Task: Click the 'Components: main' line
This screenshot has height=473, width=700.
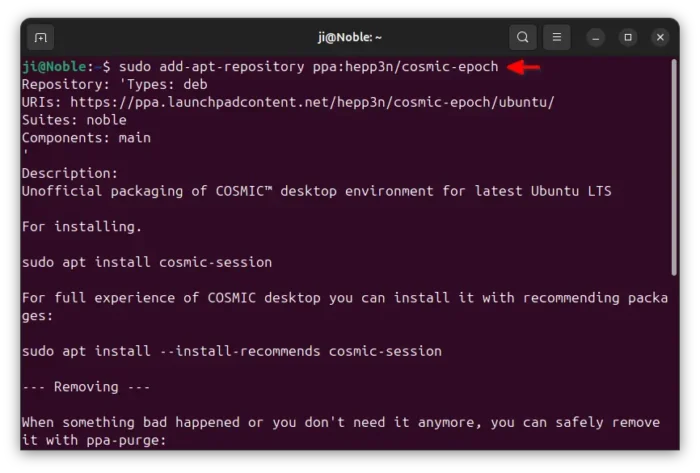Action: click(86, 138)
